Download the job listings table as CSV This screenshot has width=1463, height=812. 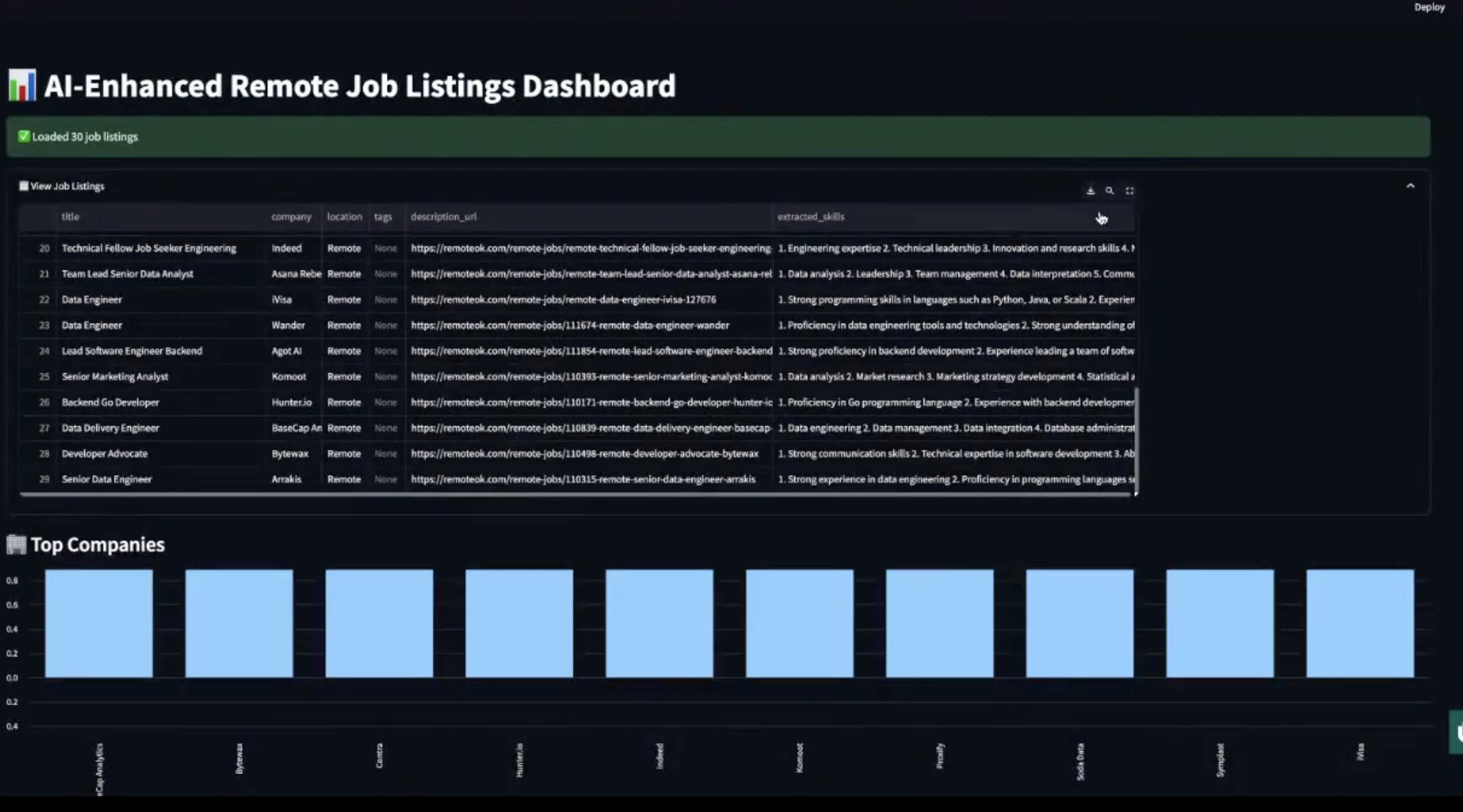tap(1090, 191)
